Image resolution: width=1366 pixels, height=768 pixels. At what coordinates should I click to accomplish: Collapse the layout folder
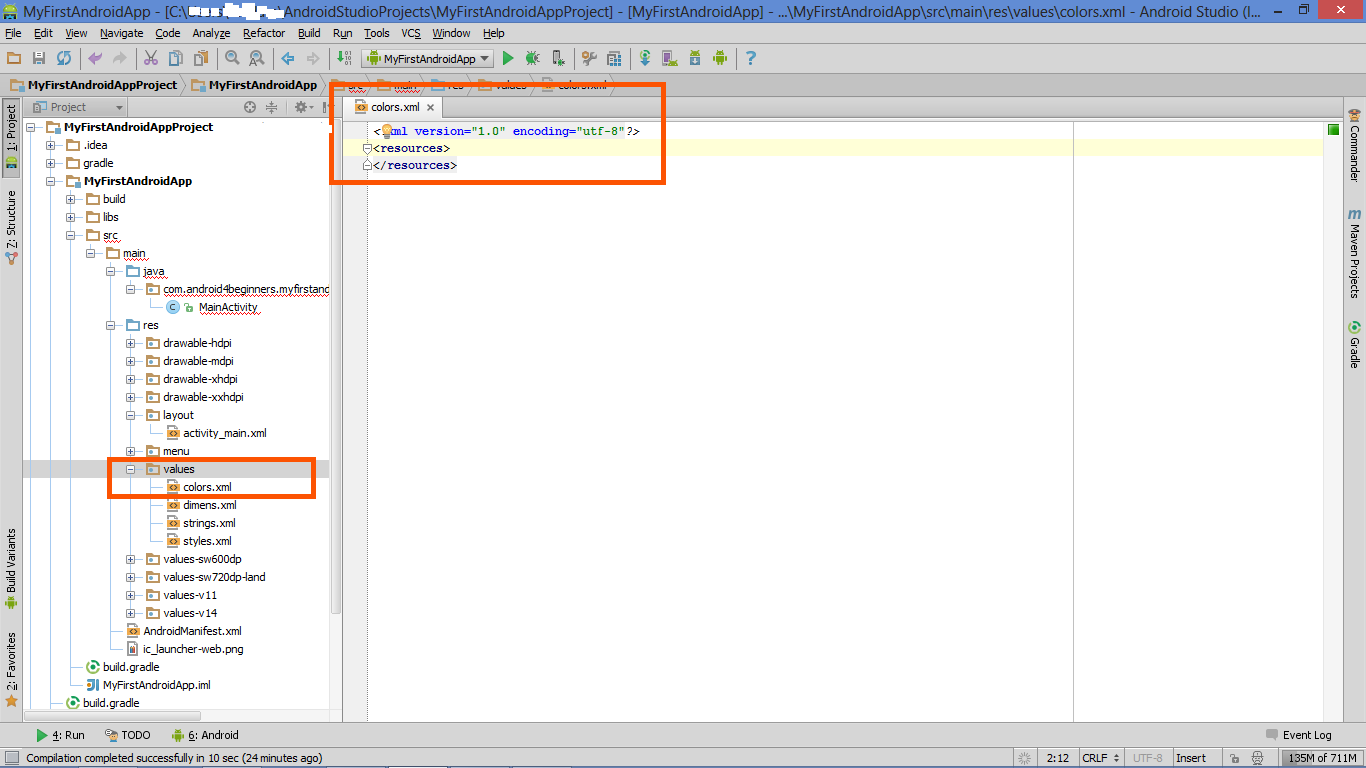coord(131,415)
